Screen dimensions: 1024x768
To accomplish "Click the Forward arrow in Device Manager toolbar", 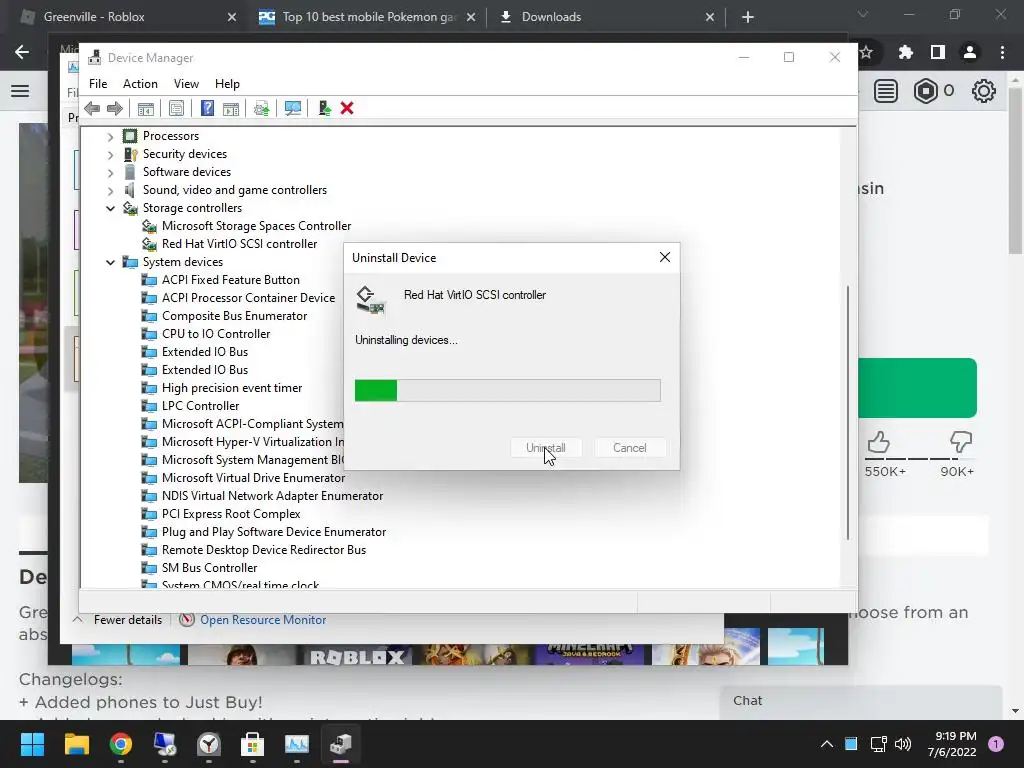I will [115, 108].
